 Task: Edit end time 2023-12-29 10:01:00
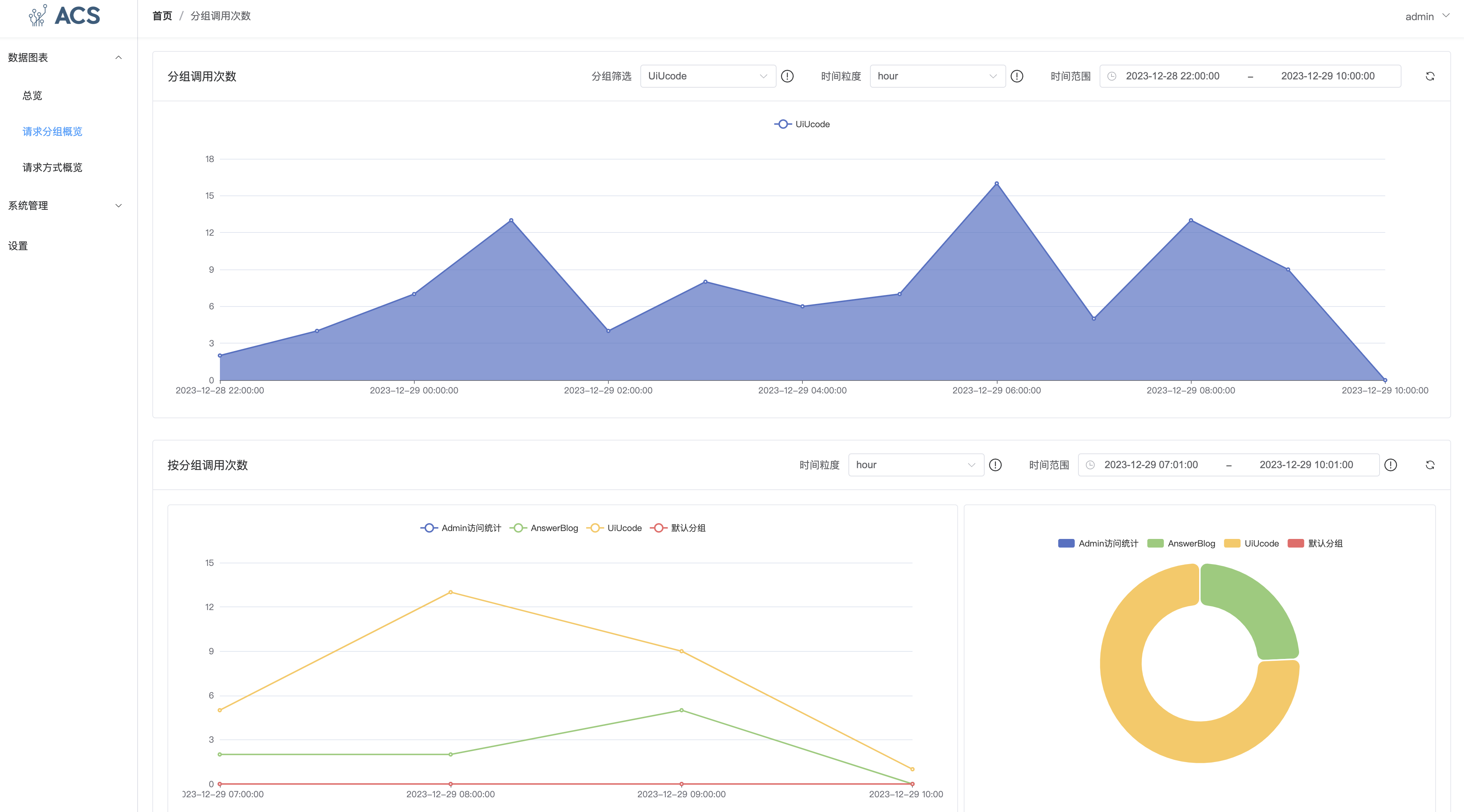point(1306,465)
